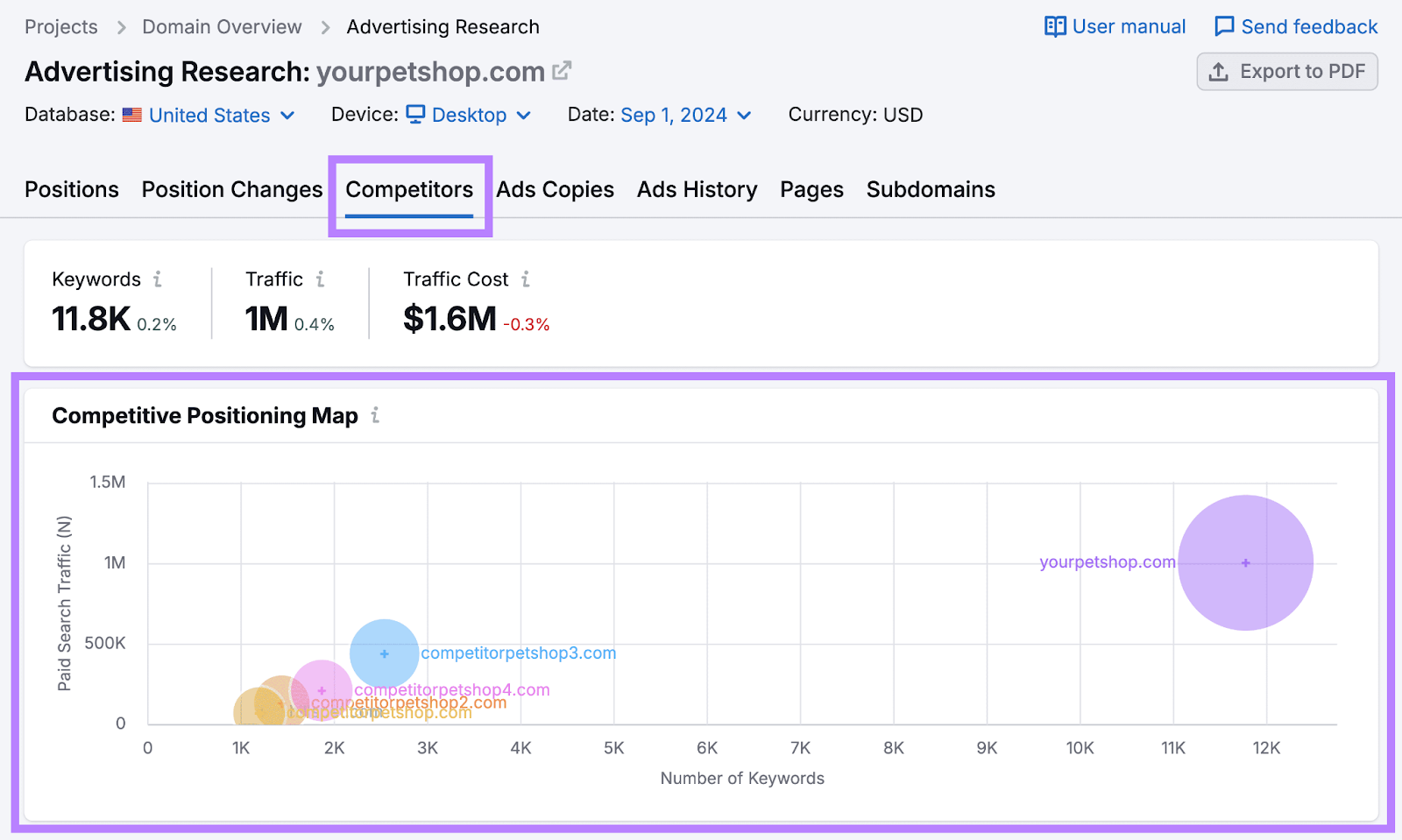Open the Domain Overview breadcrumb link
Screen dimensions: 1402x840
tap(221, 26)
